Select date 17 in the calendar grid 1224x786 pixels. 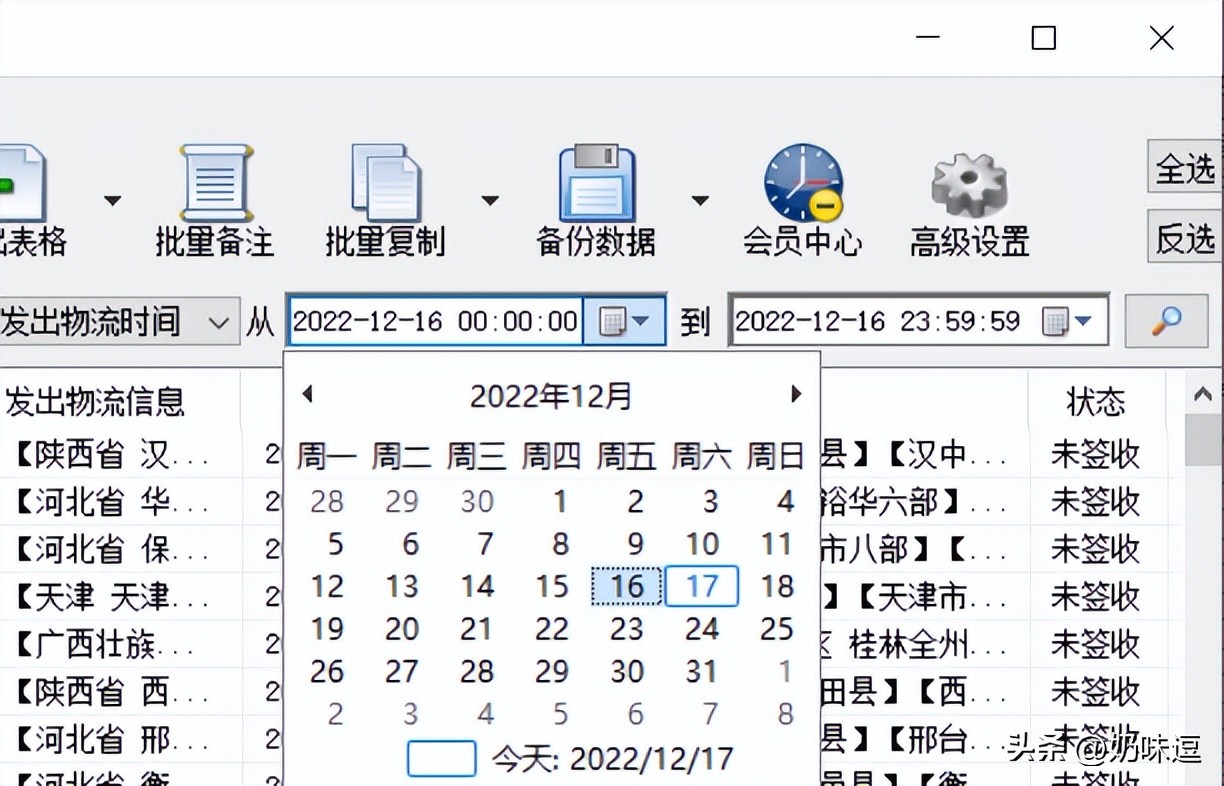coord(701,587)
